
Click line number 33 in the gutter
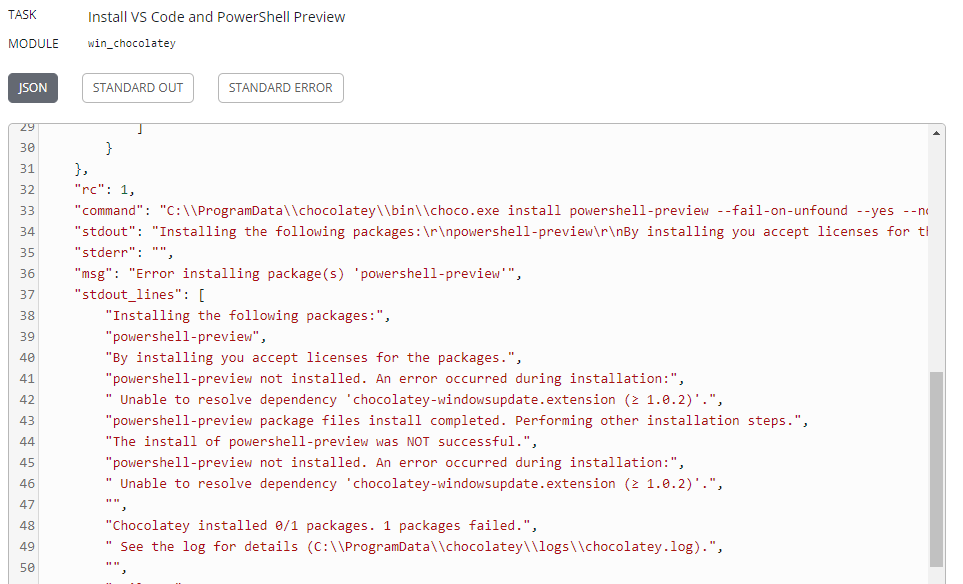click(x=27, y=211)
